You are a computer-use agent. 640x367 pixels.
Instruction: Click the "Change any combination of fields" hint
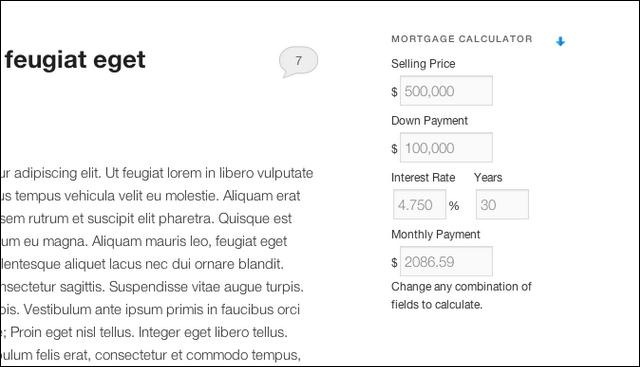[x=461, y=296]
